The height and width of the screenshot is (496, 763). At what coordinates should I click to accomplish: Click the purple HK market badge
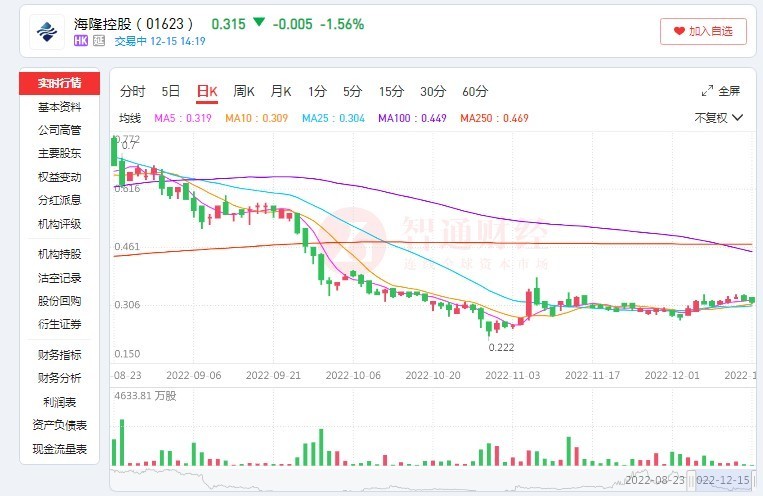(x=81, y=41)
